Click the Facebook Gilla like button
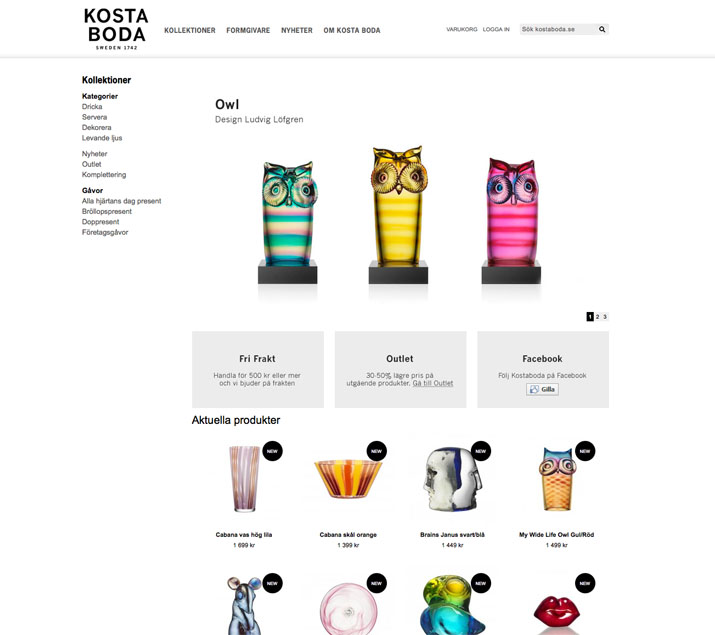Screen dimensions: 715x635 tap(542, 389)
